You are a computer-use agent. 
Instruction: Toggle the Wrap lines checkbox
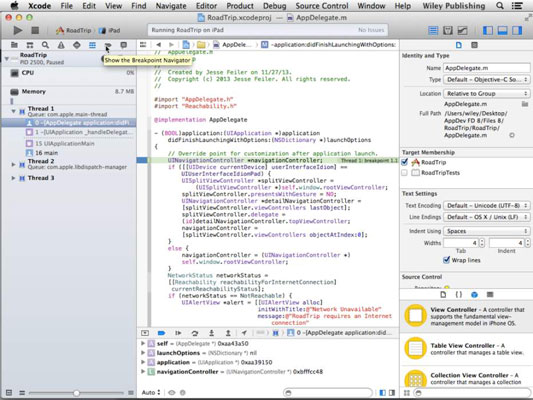point(446,260)
